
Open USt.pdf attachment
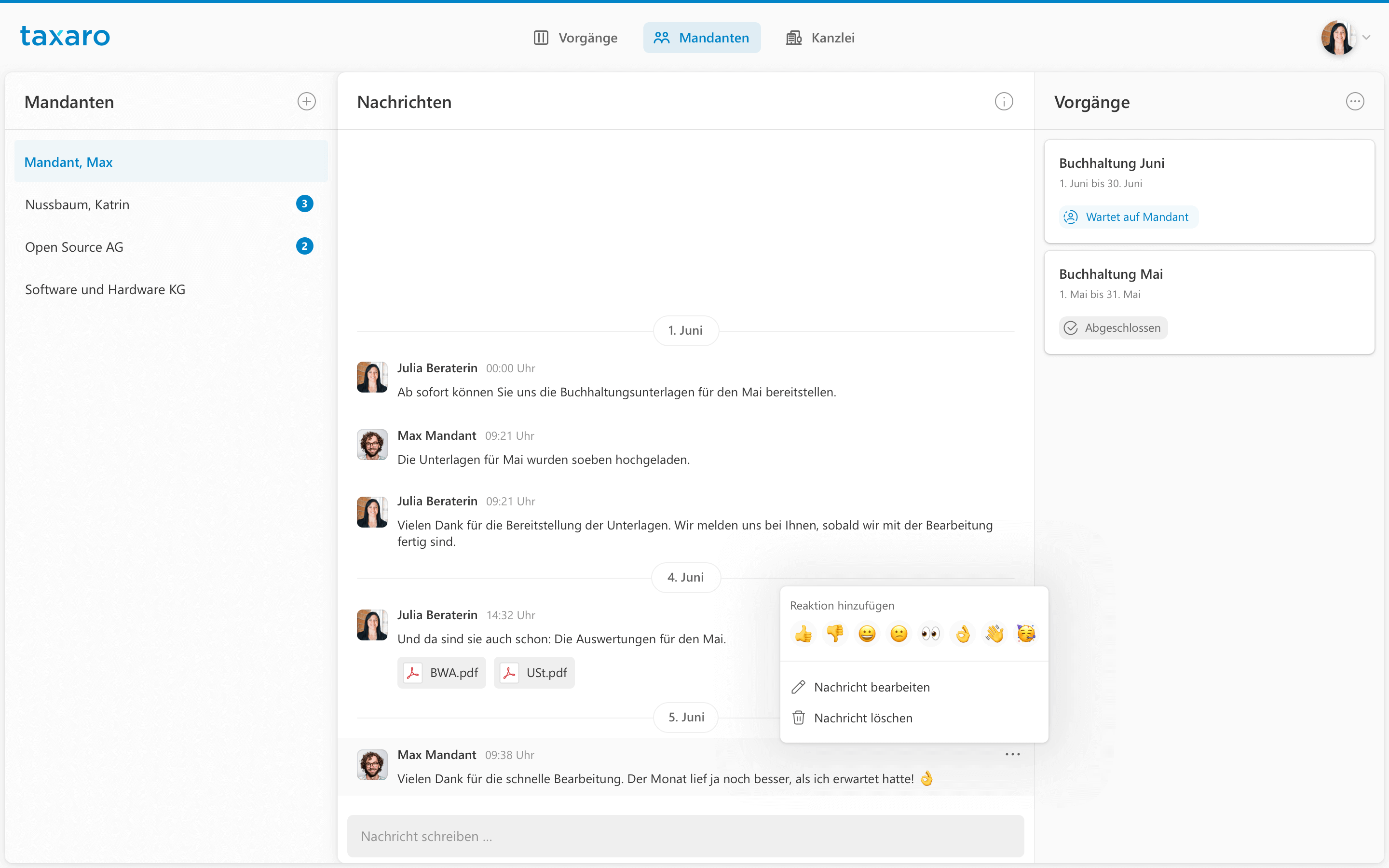pos(534,673)
